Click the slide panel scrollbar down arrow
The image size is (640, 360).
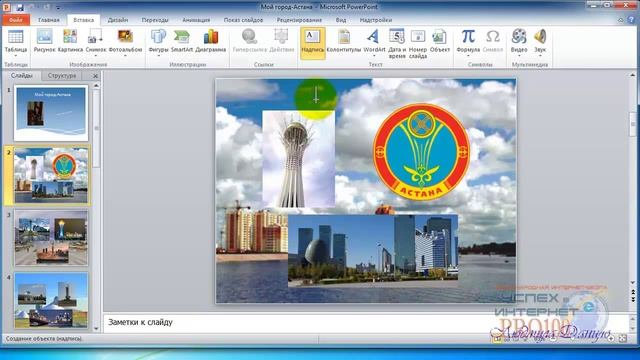pos(96,328)
